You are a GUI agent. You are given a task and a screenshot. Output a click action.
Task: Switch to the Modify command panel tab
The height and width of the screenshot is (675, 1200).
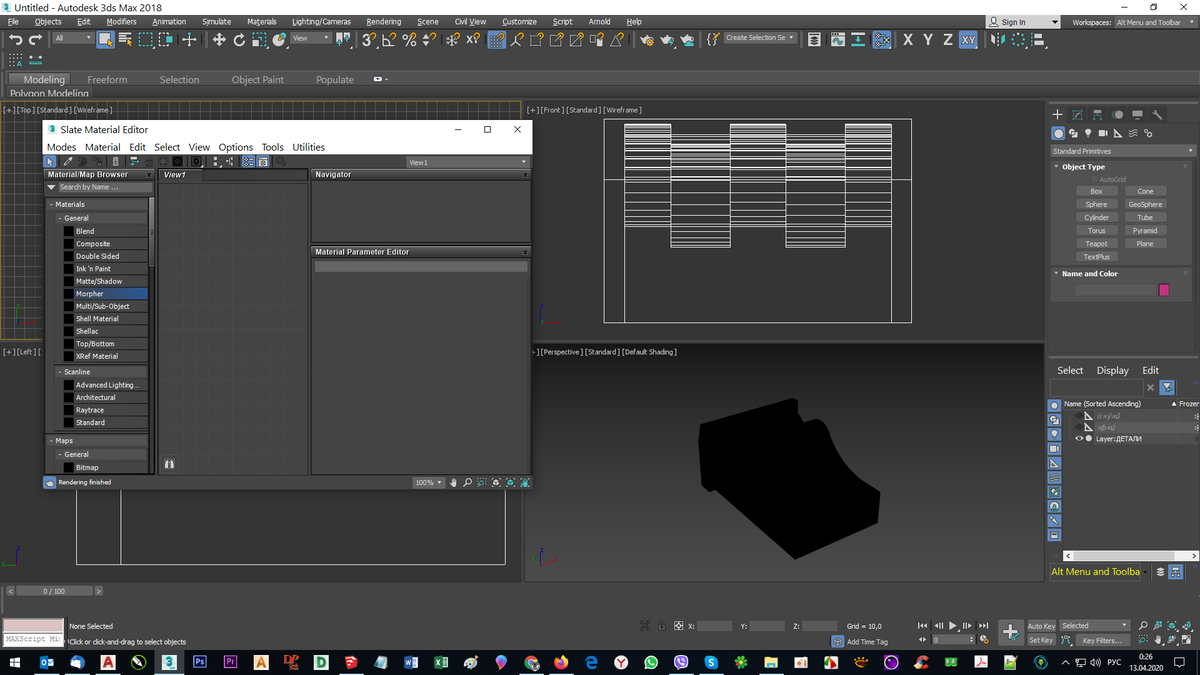(1077, 114)
